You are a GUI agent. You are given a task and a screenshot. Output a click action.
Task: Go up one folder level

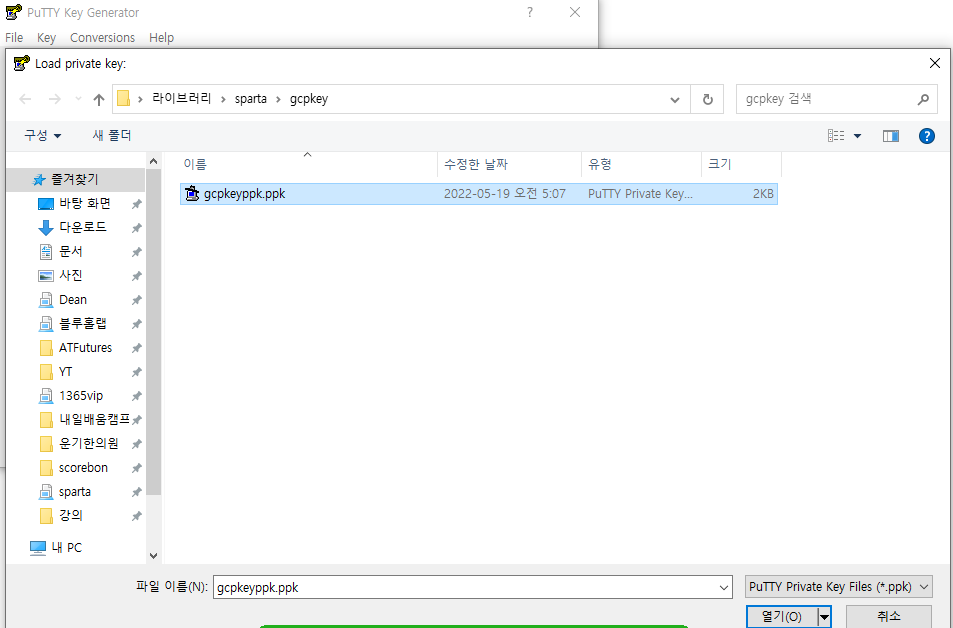98,99
